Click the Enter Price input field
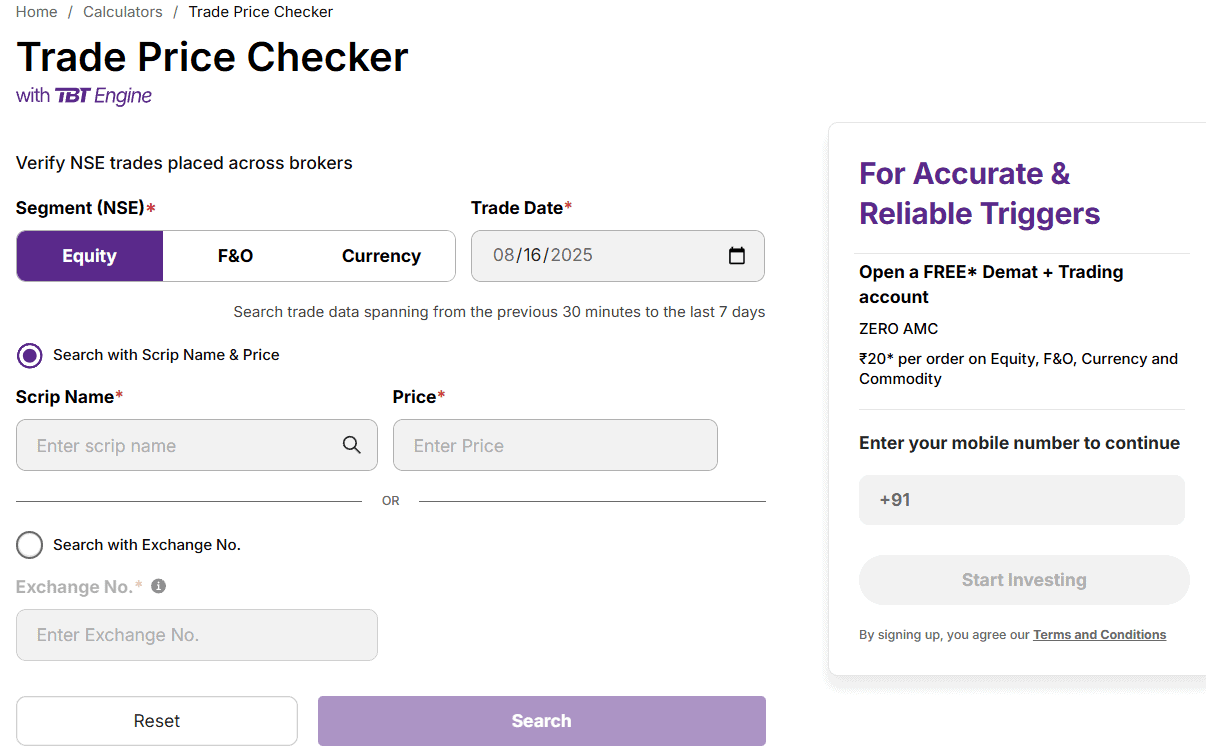1206x753 pixels. pos(555,446)
